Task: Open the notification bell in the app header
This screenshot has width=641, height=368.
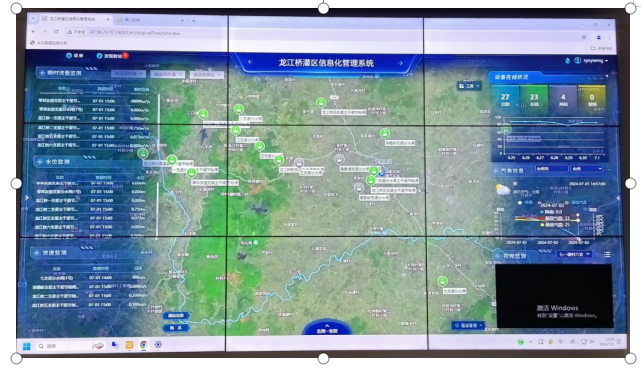Action: tap(568, 61)
